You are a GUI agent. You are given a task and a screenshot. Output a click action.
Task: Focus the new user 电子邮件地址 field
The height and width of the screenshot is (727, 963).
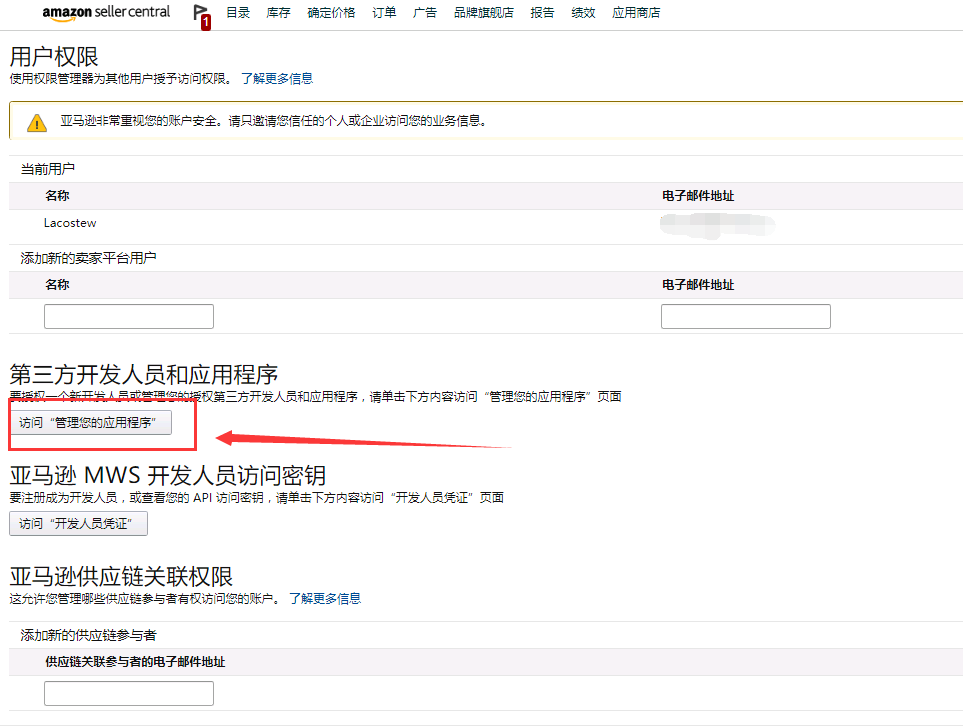pos(746,316)
